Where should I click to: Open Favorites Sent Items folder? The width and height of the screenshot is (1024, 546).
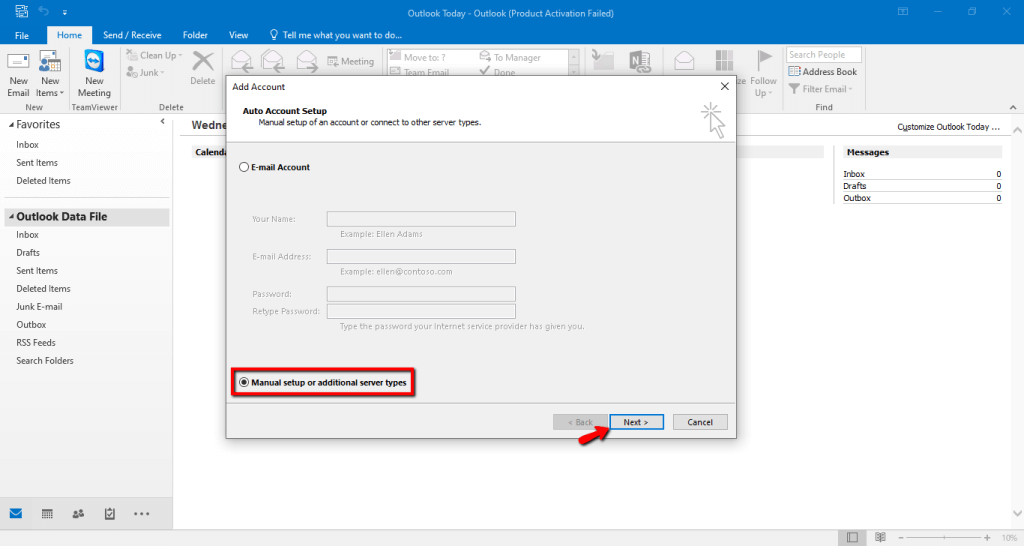tap(37, 163)
